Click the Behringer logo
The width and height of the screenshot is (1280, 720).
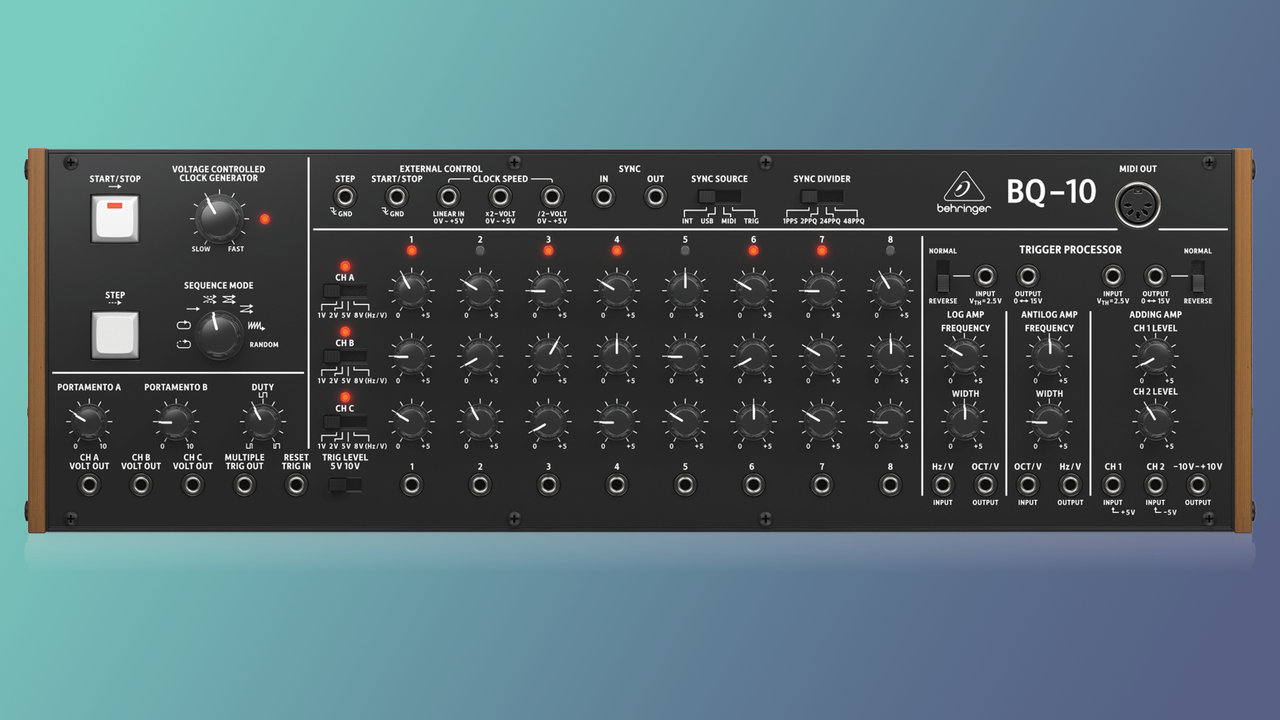tap(966, 192)
